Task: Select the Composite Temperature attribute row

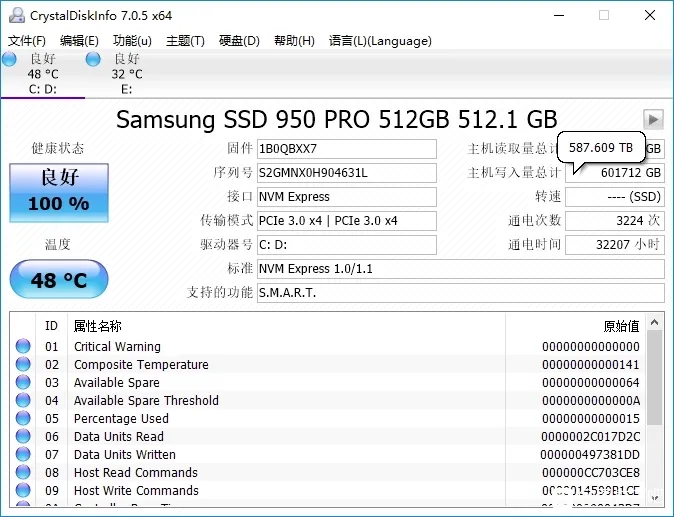Action: 327,364
